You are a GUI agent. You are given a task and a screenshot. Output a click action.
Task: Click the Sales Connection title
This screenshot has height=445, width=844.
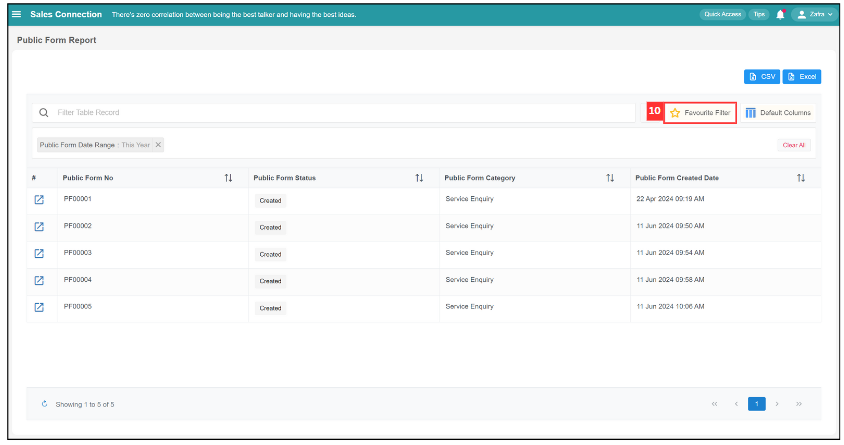[x=66, y=15]
